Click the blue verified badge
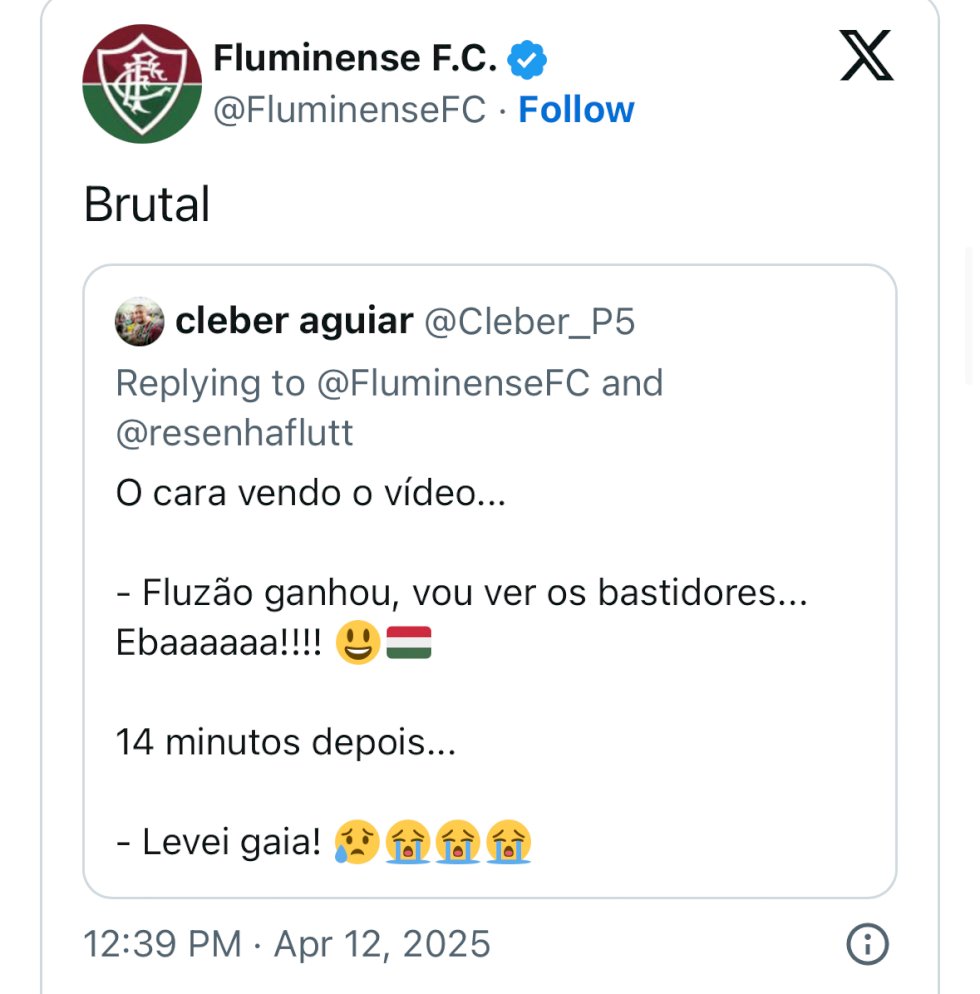Viewport: 980px width, 994px height. (x=527, y=60)
